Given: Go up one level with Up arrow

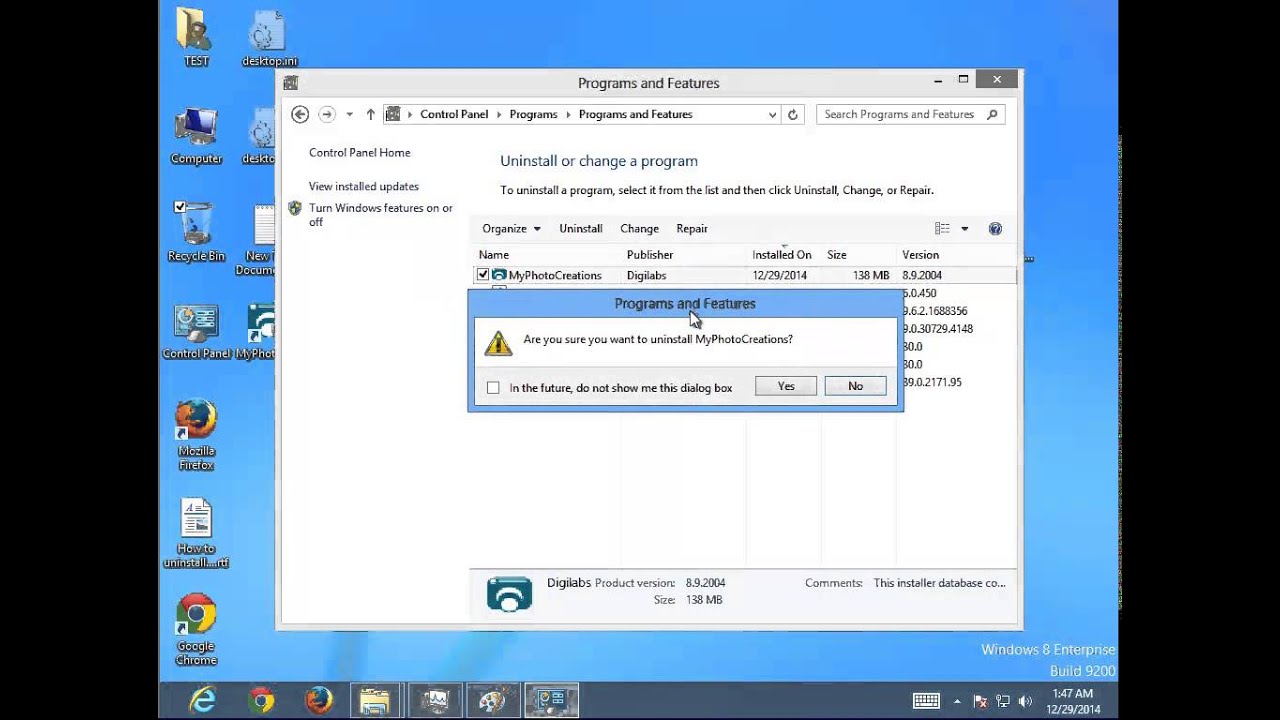Looking at the screenshot, I should coord(370,114).
